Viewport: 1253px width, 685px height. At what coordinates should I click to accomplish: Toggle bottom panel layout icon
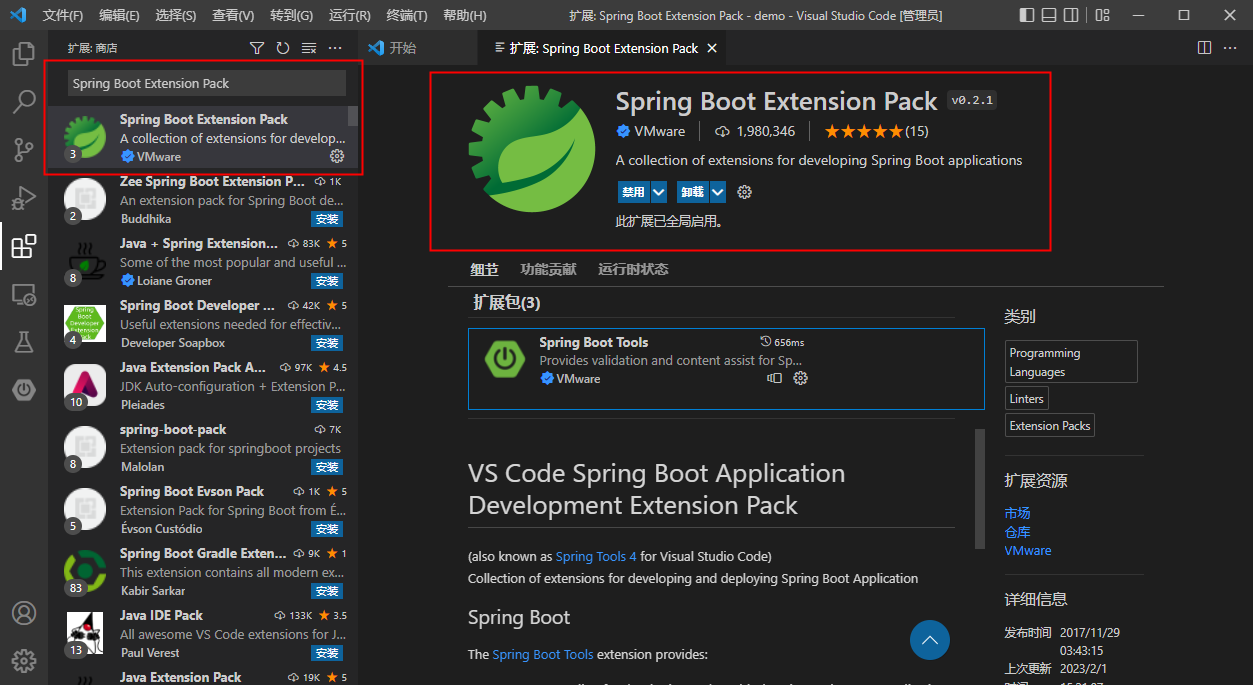click(x=1049, y=15)
